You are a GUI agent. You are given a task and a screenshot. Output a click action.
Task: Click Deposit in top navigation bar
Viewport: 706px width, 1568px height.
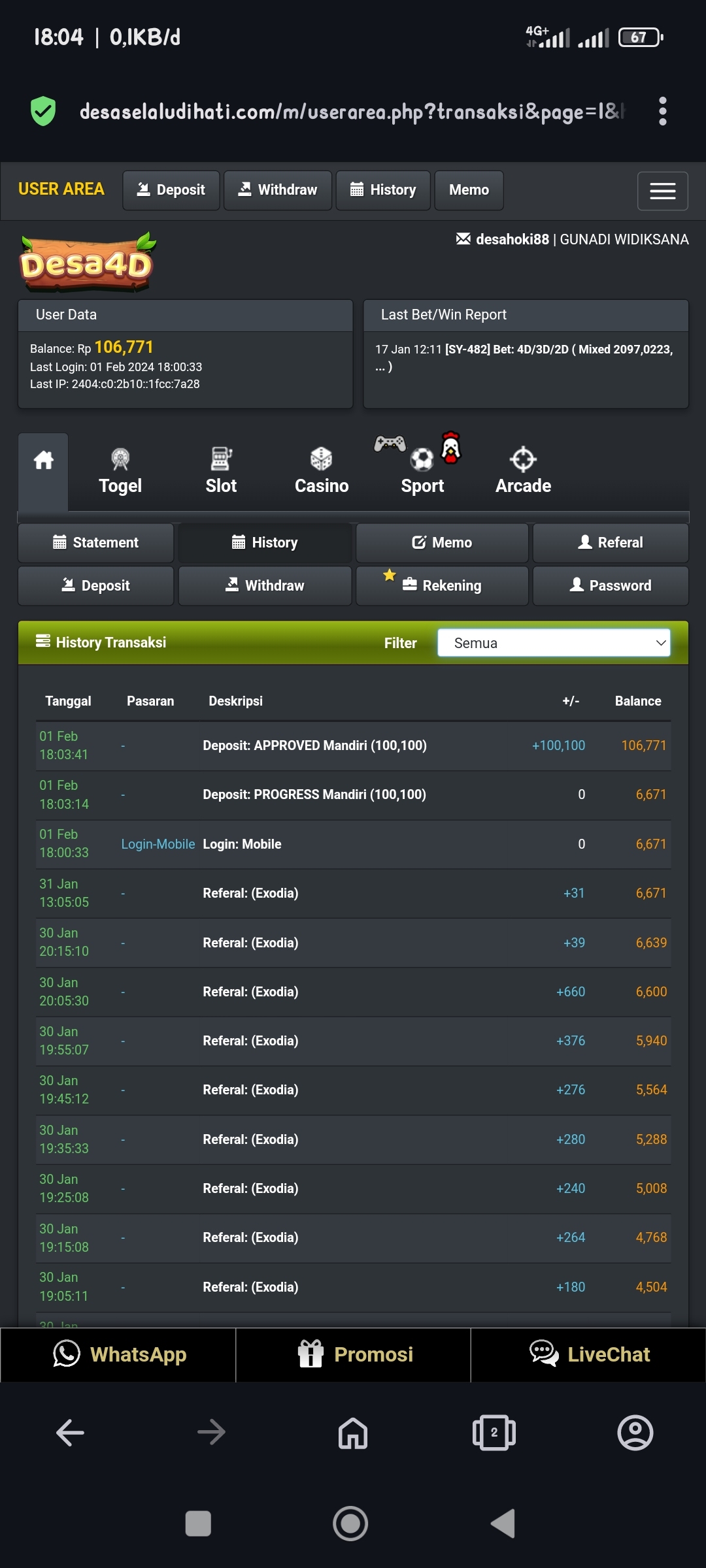click(x=171, y=190)
